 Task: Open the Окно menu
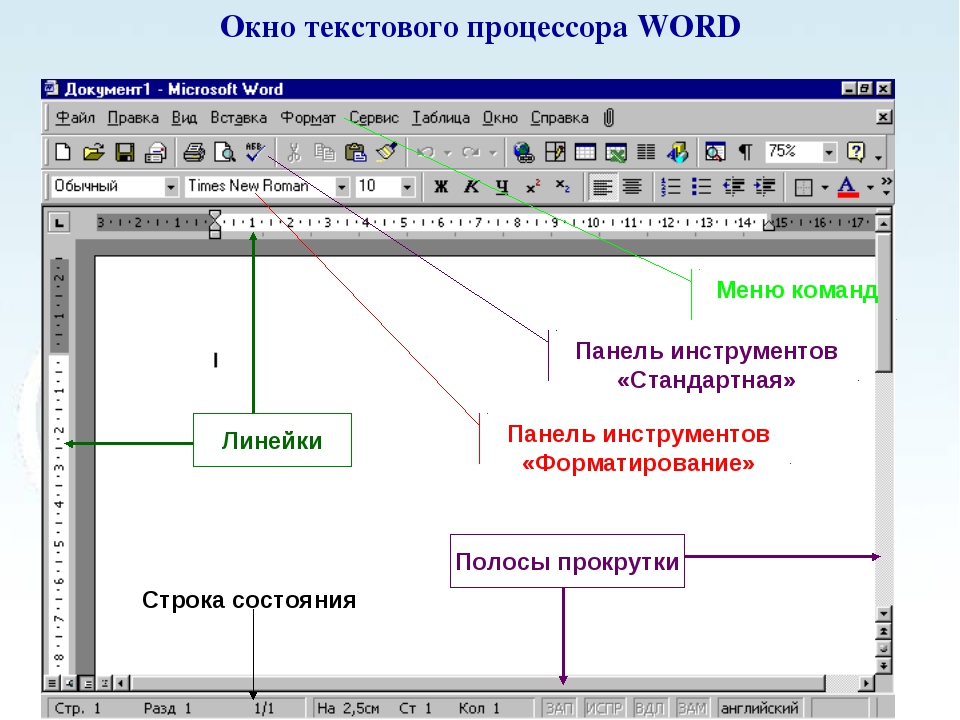coord(500,118)
